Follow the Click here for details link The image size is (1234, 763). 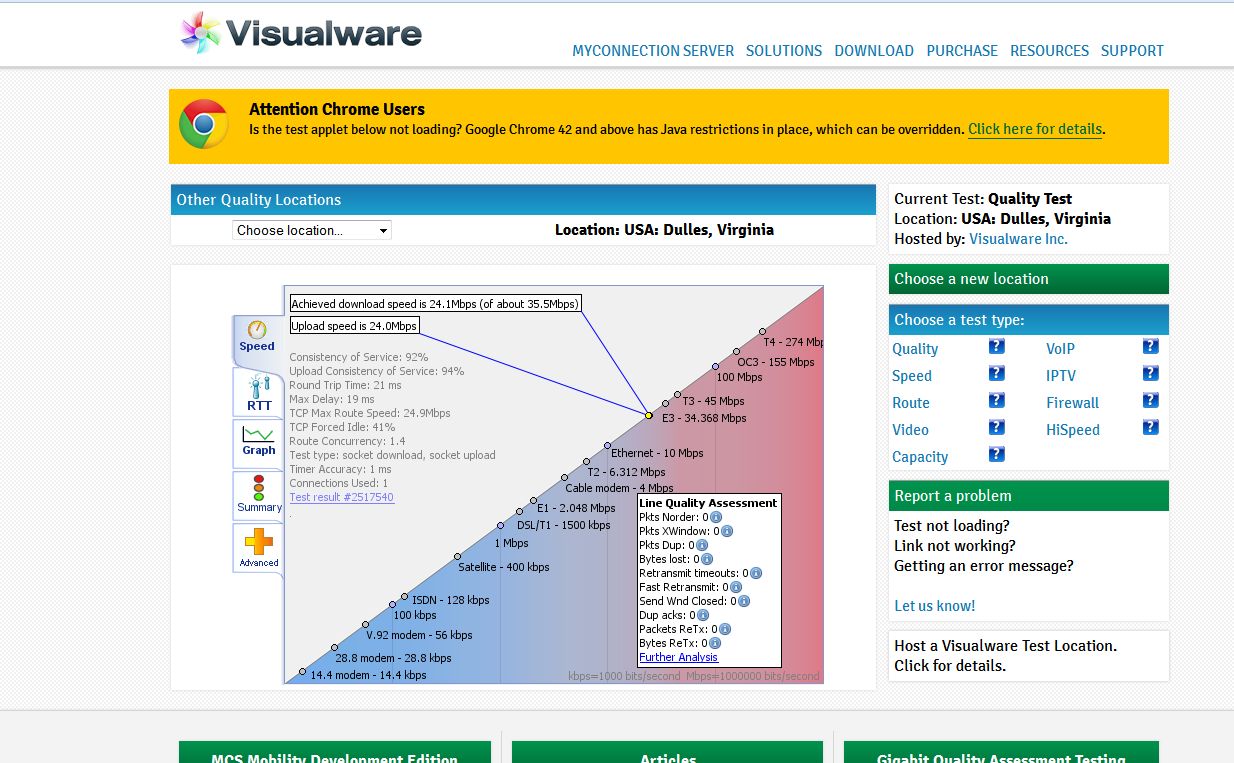1035,129
